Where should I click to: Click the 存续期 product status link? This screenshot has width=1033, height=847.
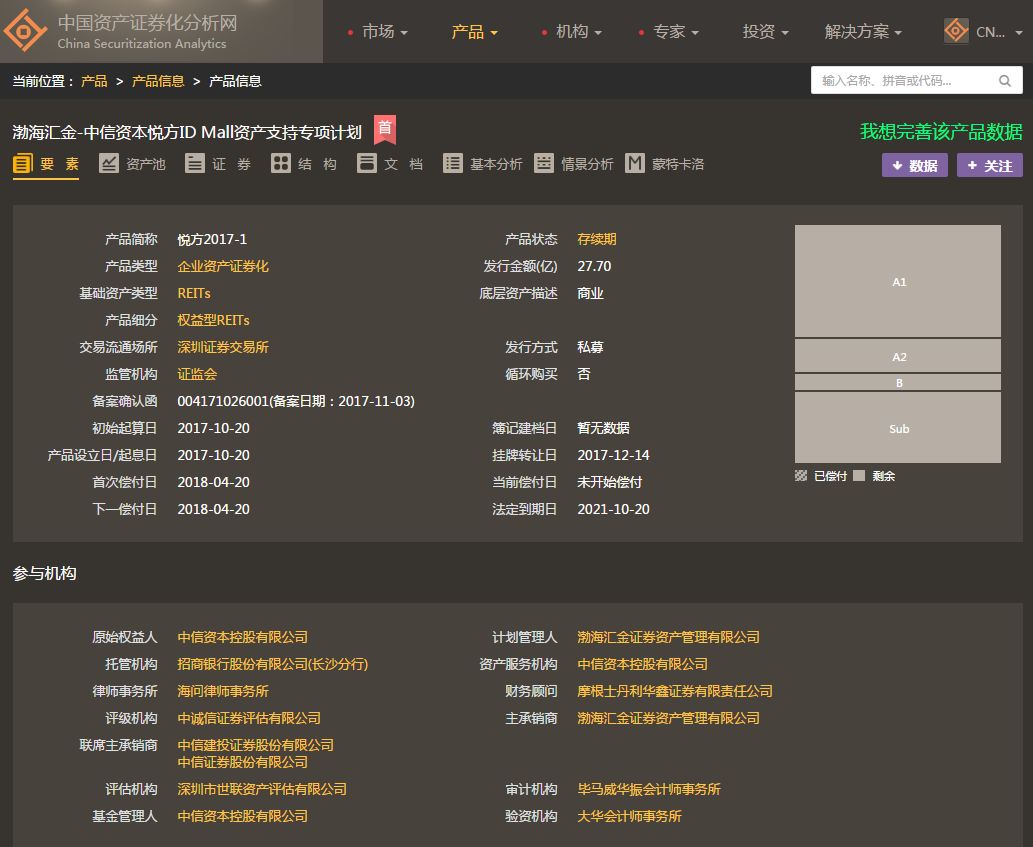[597, 239]
